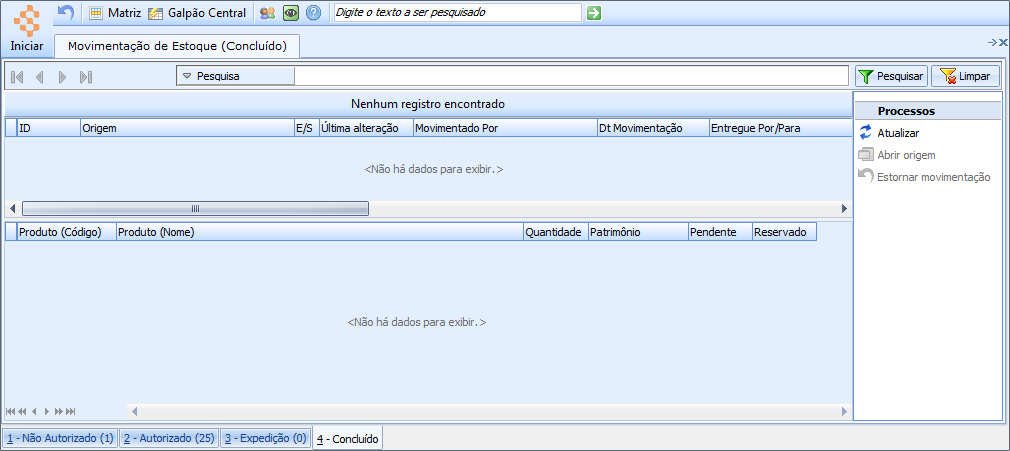1010x451 pixels.
Task: Click the Reservado column header
Action: [x=784, y=232]
